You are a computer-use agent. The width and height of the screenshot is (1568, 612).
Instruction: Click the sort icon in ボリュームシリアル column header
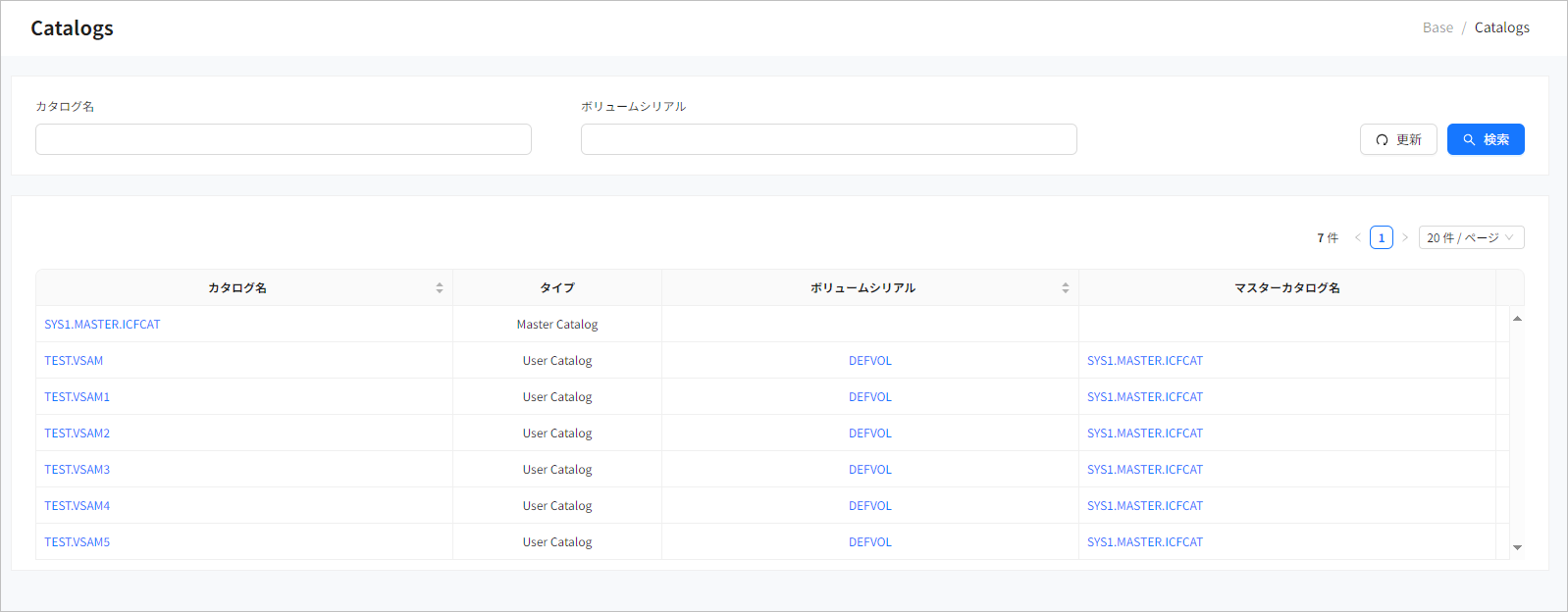point(1065,288)
